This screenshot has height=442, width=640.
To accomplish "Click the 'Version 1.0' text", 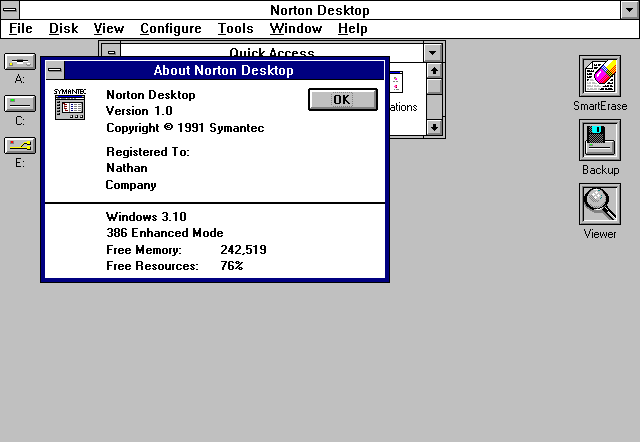I will [x=139, y=111].
